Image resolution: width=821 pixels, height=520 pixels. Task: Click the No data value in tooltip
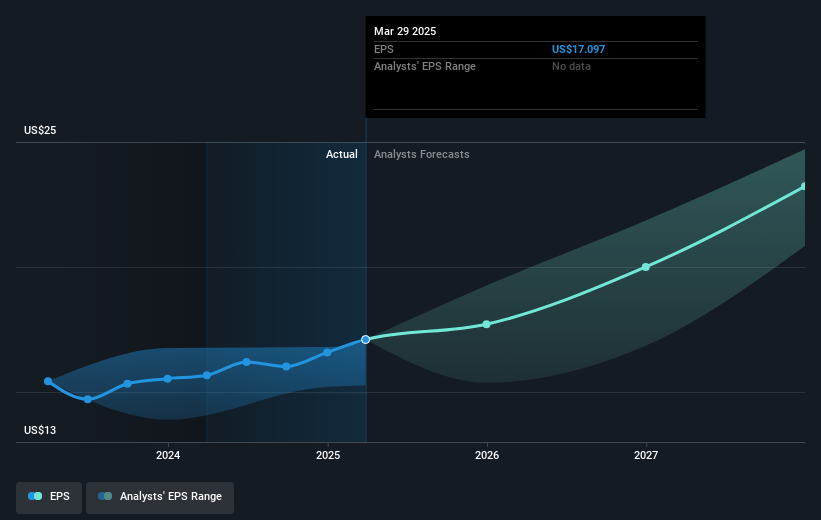click(571, 67)
